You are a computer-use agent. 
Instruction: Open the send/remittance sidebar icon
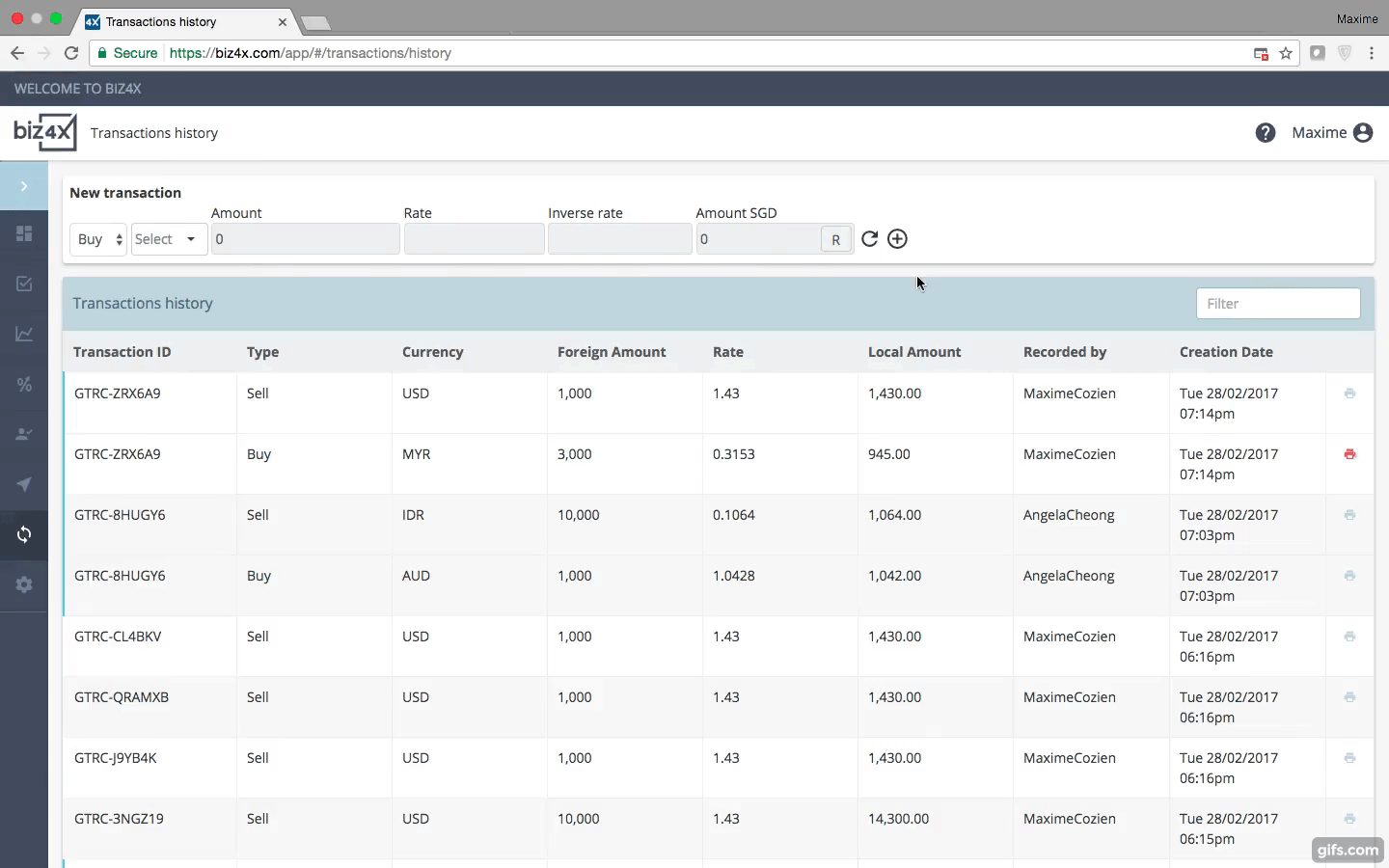pos(24,485)
